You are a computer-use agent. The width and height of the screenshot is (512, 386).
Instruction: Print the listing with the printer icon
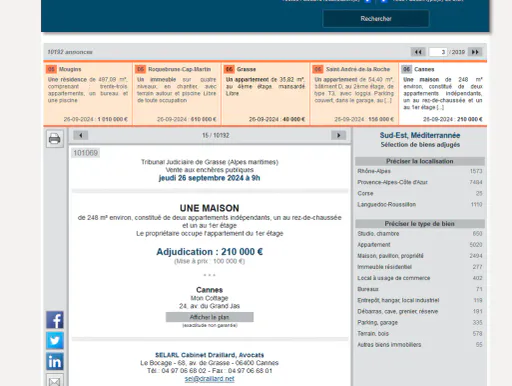tap(55, 139)
